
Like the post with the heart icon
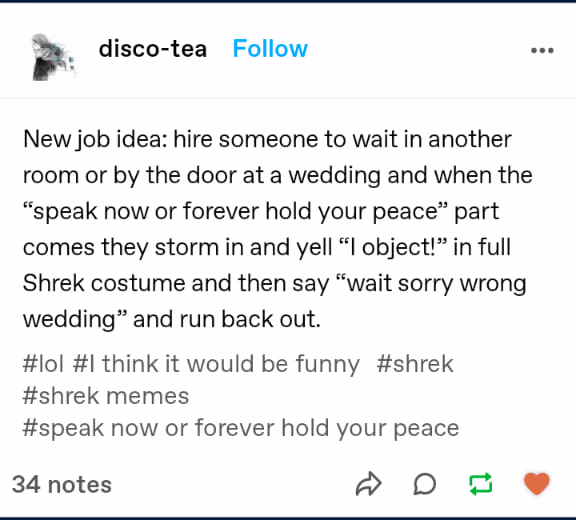[537, 484]
